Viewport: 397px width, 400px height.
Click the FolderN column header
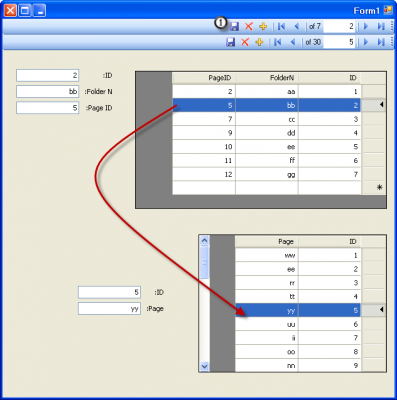(267, 78)
